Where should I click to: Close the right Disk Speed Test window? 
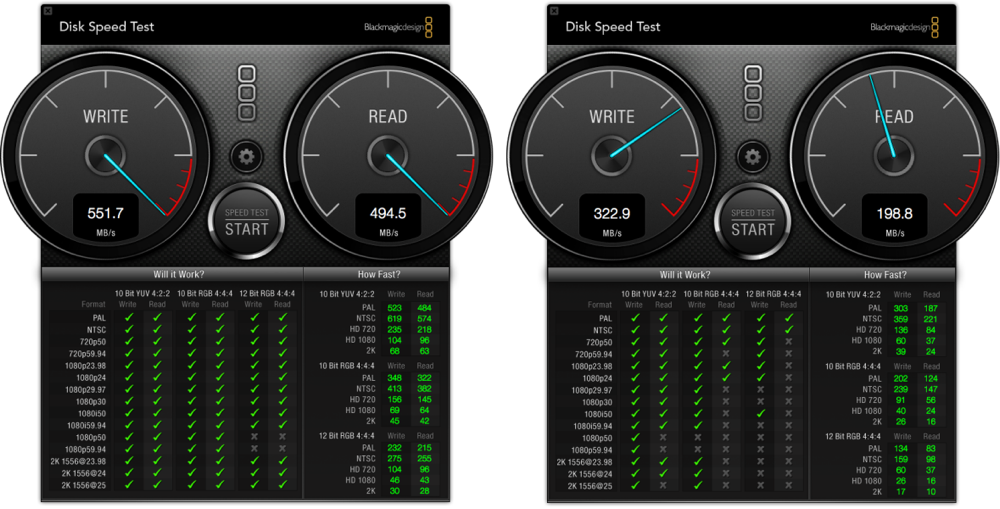(x=553, y=11)
